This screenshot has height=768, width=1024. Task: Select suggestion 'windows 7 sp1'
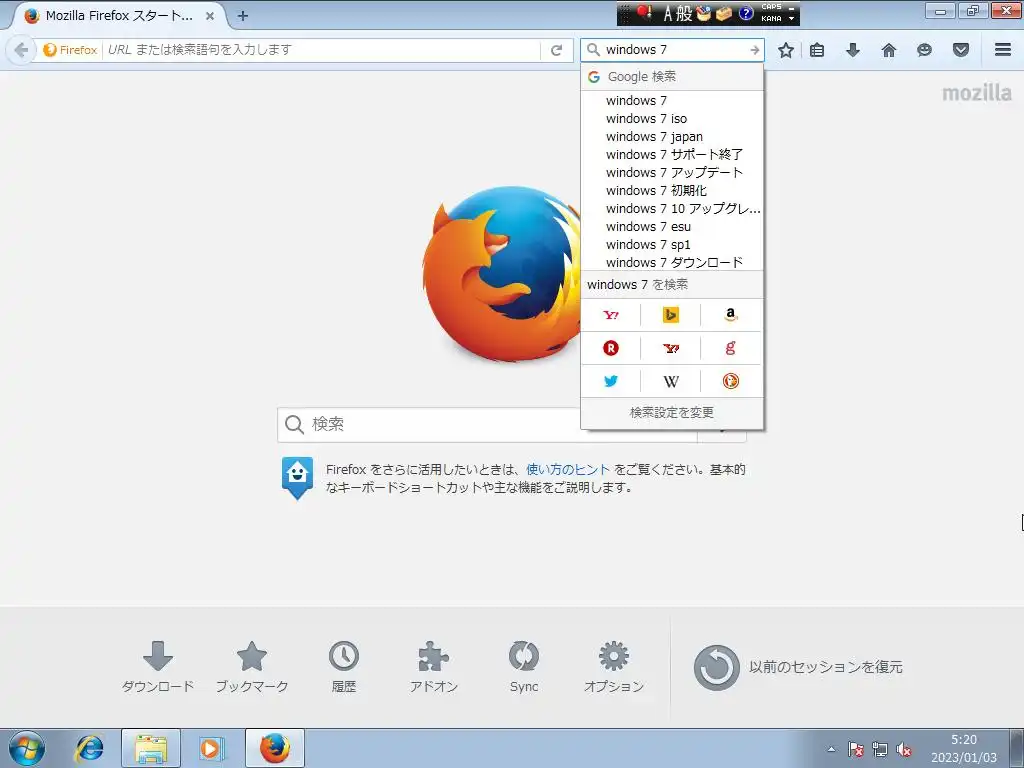[672, 244]
